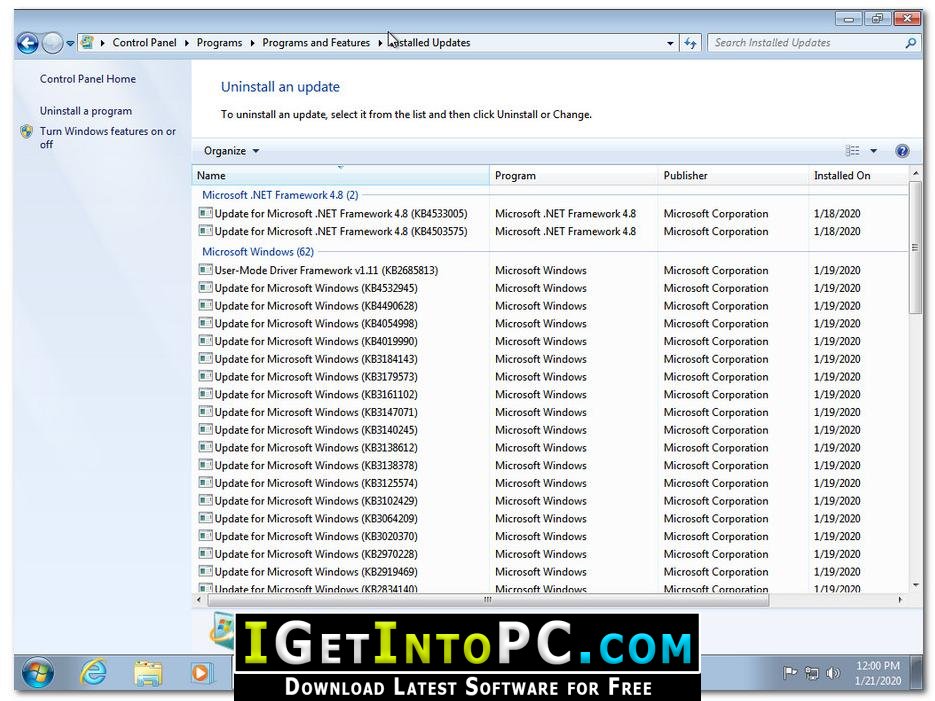Open the view options dropdown arrow
935x701 pixels.
coord(874,151)
